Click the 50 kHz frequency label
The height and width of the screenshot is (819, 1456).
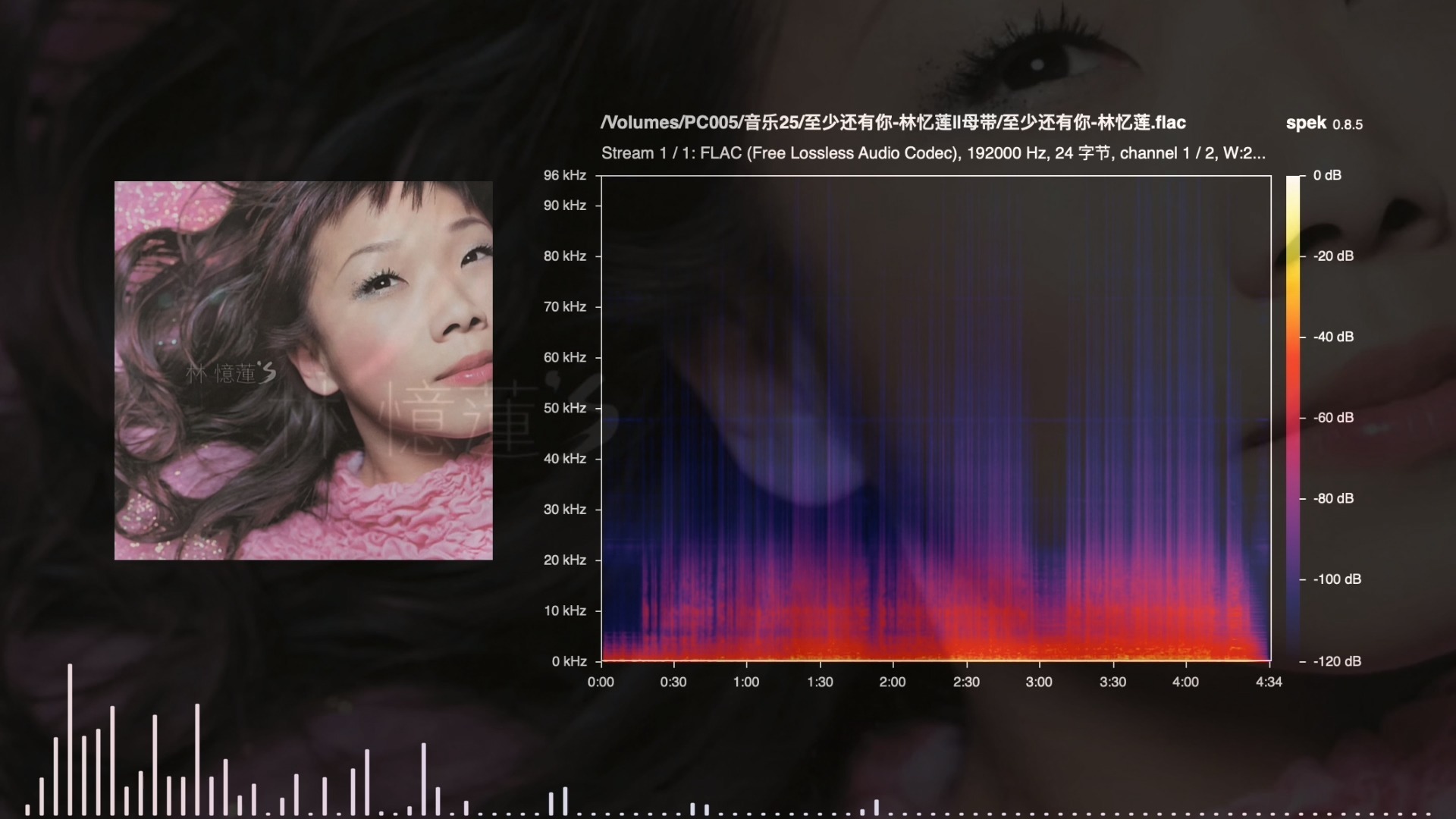(x=565, y=408)
